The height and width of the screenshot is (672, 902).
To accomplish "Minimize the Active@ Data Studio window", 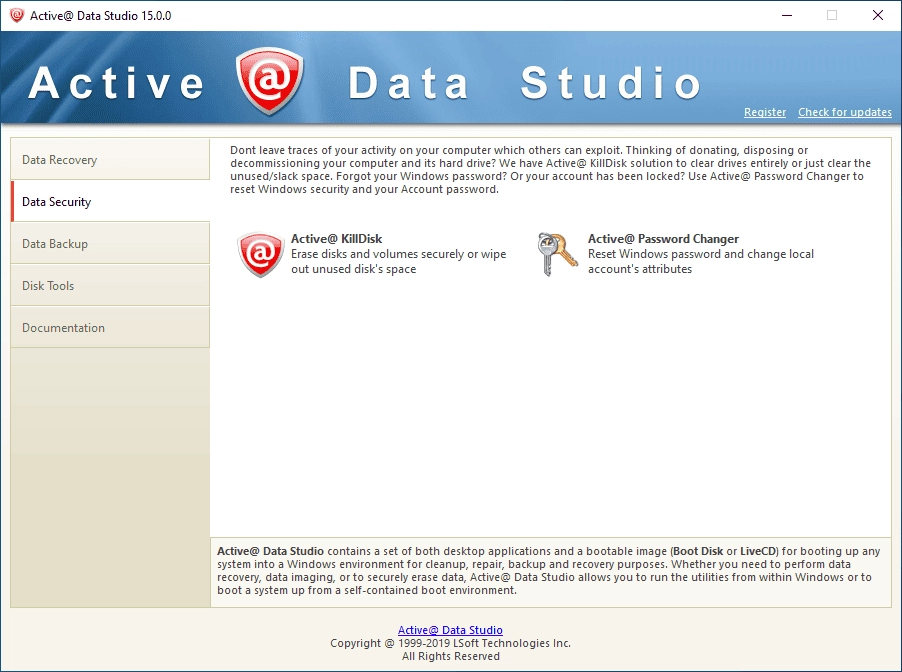I will (x=787, y=16).
